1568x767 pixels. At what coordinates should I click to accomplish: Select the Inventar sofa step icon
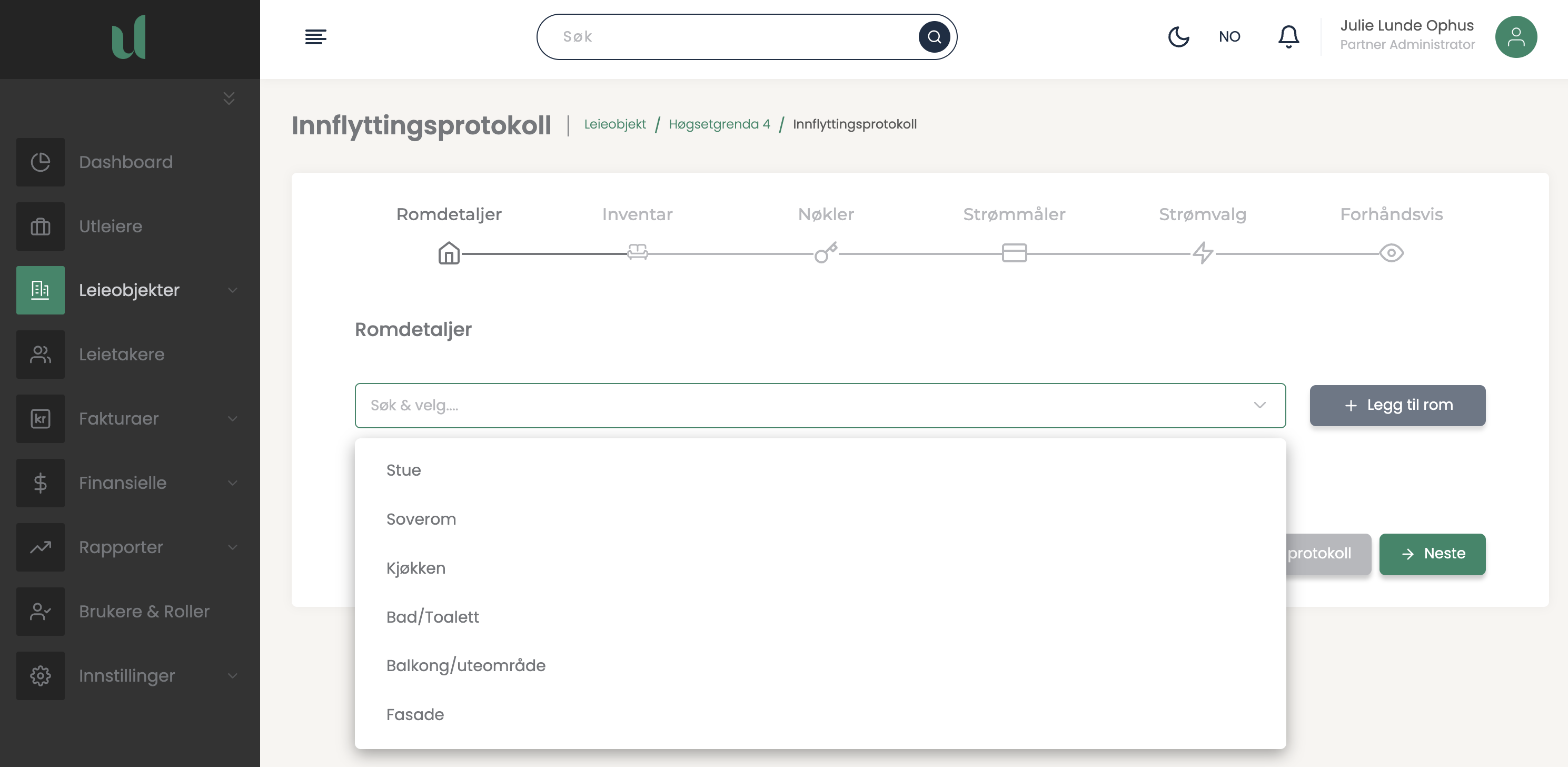coord(637,252)
